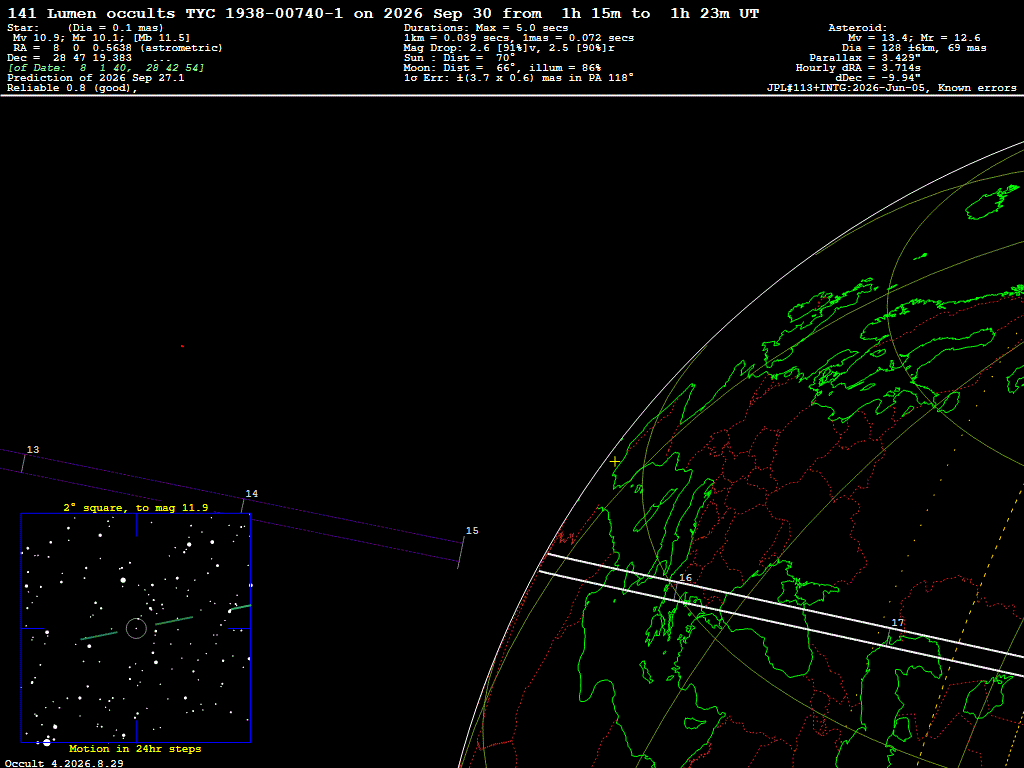Click the 'Reliable 0.8 (good)' text
The height and width of the screenshot is (768, 1024).
tap(72, 88)
